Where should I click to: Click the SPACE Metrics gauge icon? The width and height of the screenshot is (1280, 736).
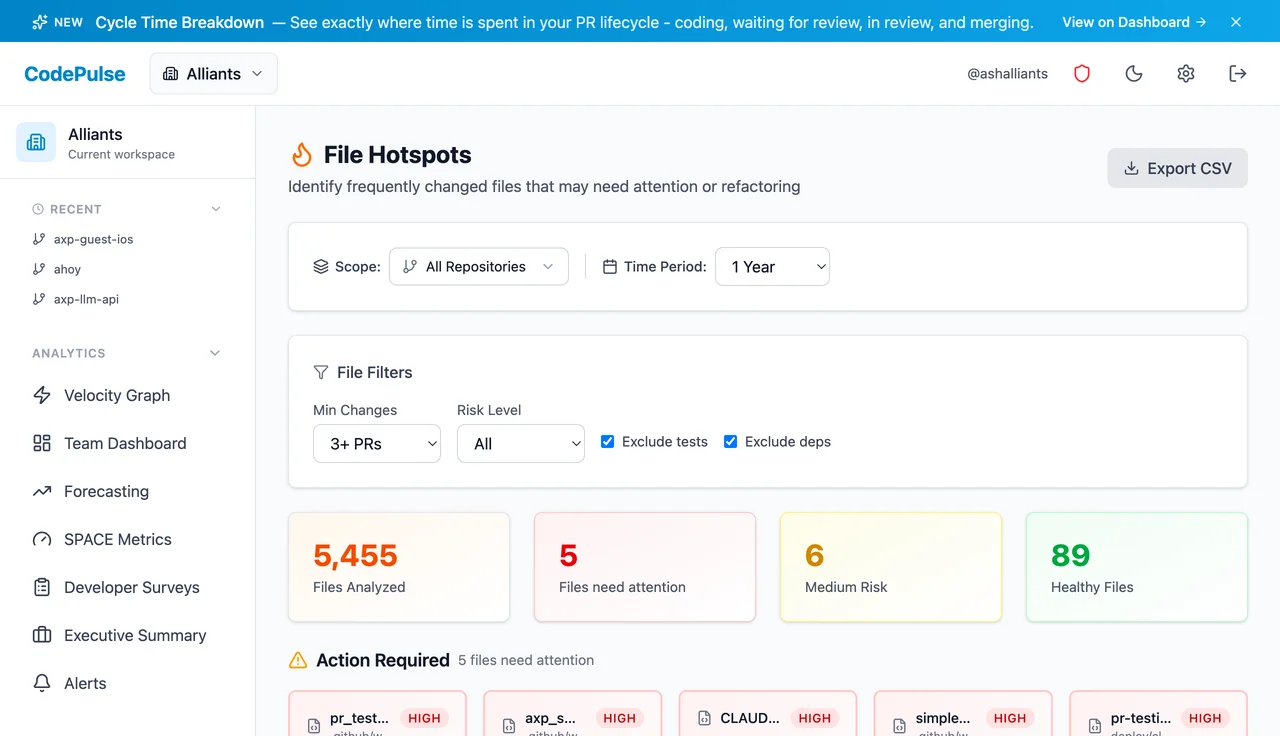(x=42, y=539)
